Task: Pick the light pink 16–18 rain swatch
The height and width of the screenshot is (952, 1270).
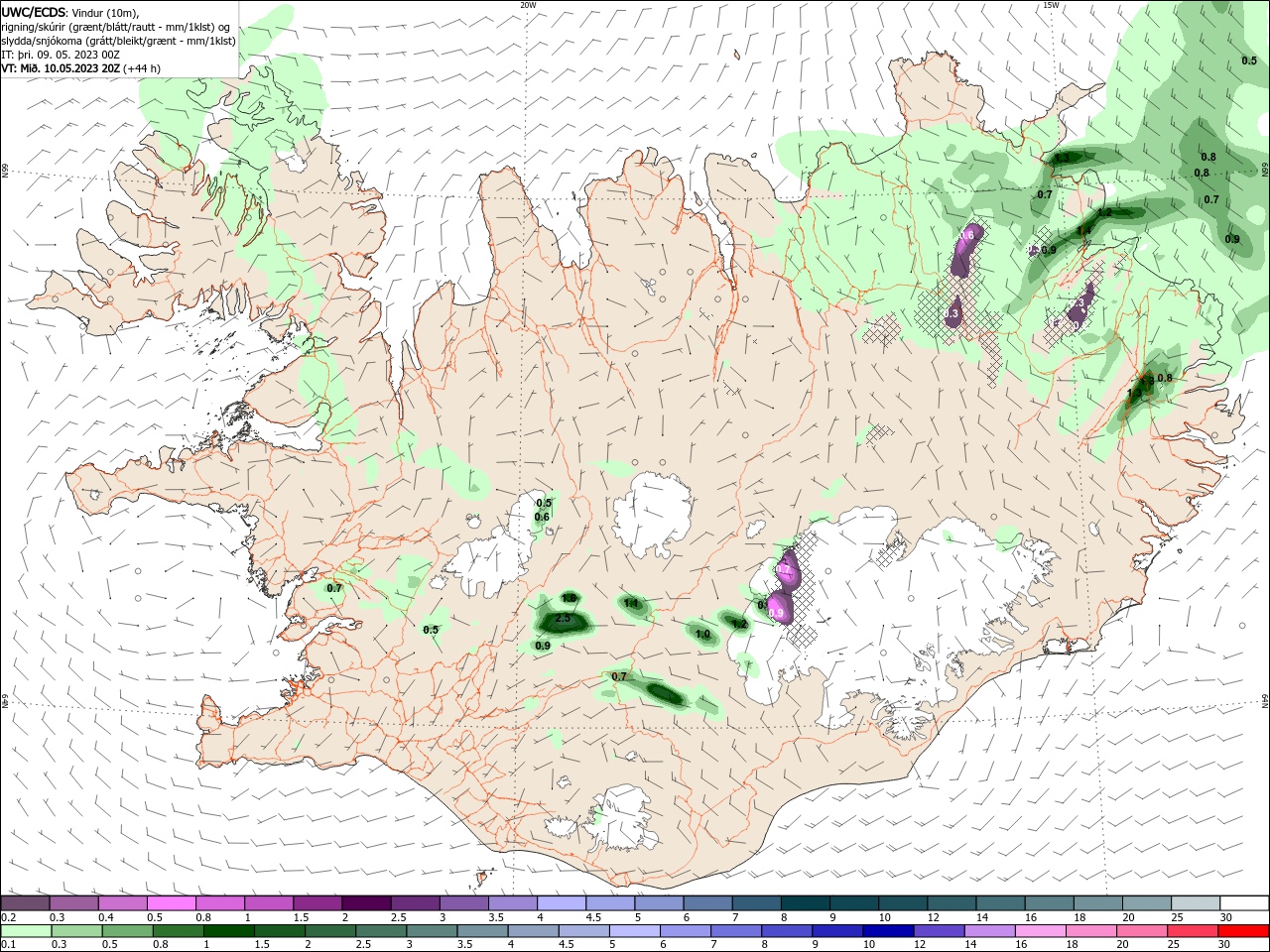Action: [1040, 931]
